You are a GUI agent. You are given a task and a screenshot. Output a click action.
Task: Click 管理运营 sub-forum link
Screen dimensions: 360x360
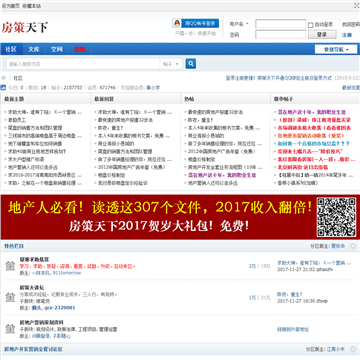[108, 329]
